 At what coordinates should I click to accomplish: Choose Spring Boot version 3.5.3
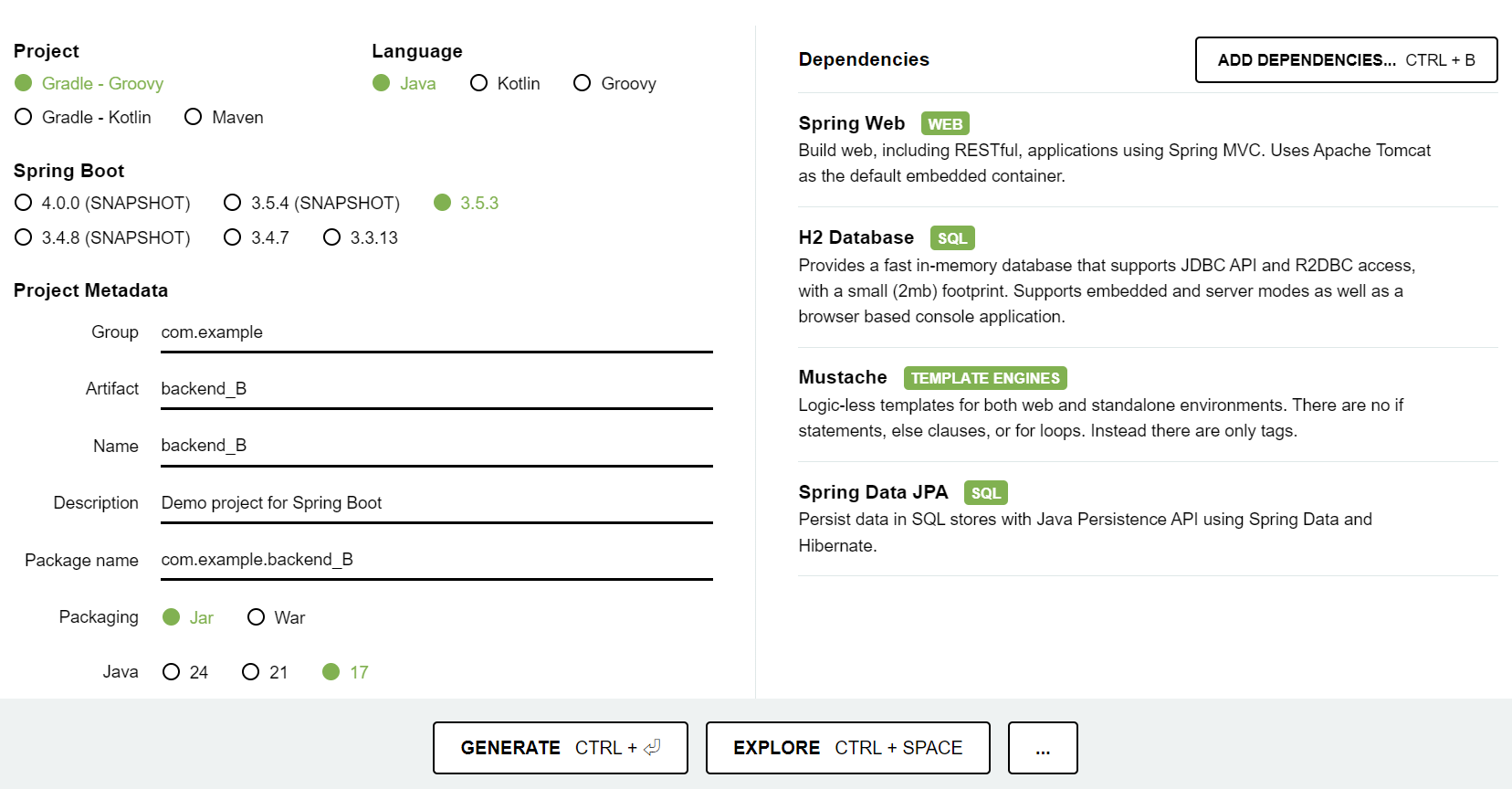466,203
